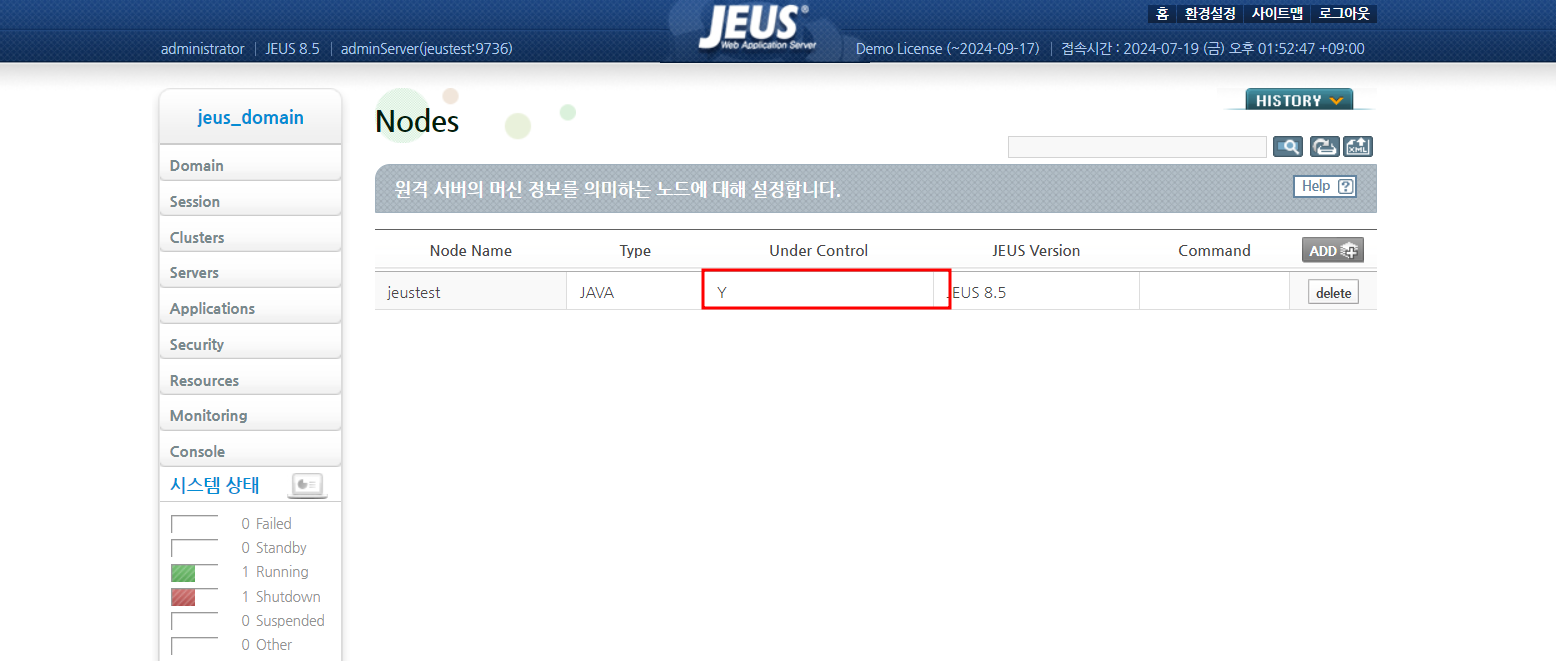
Task: Click the administrator user label
Action: click(202, 48)
